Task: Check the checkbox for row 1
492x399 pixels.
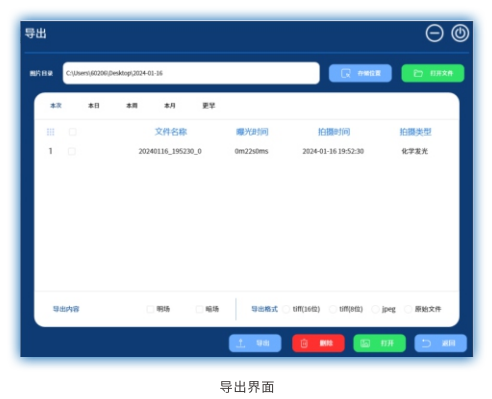Action: pyautogui.click(x=72, y=151)
